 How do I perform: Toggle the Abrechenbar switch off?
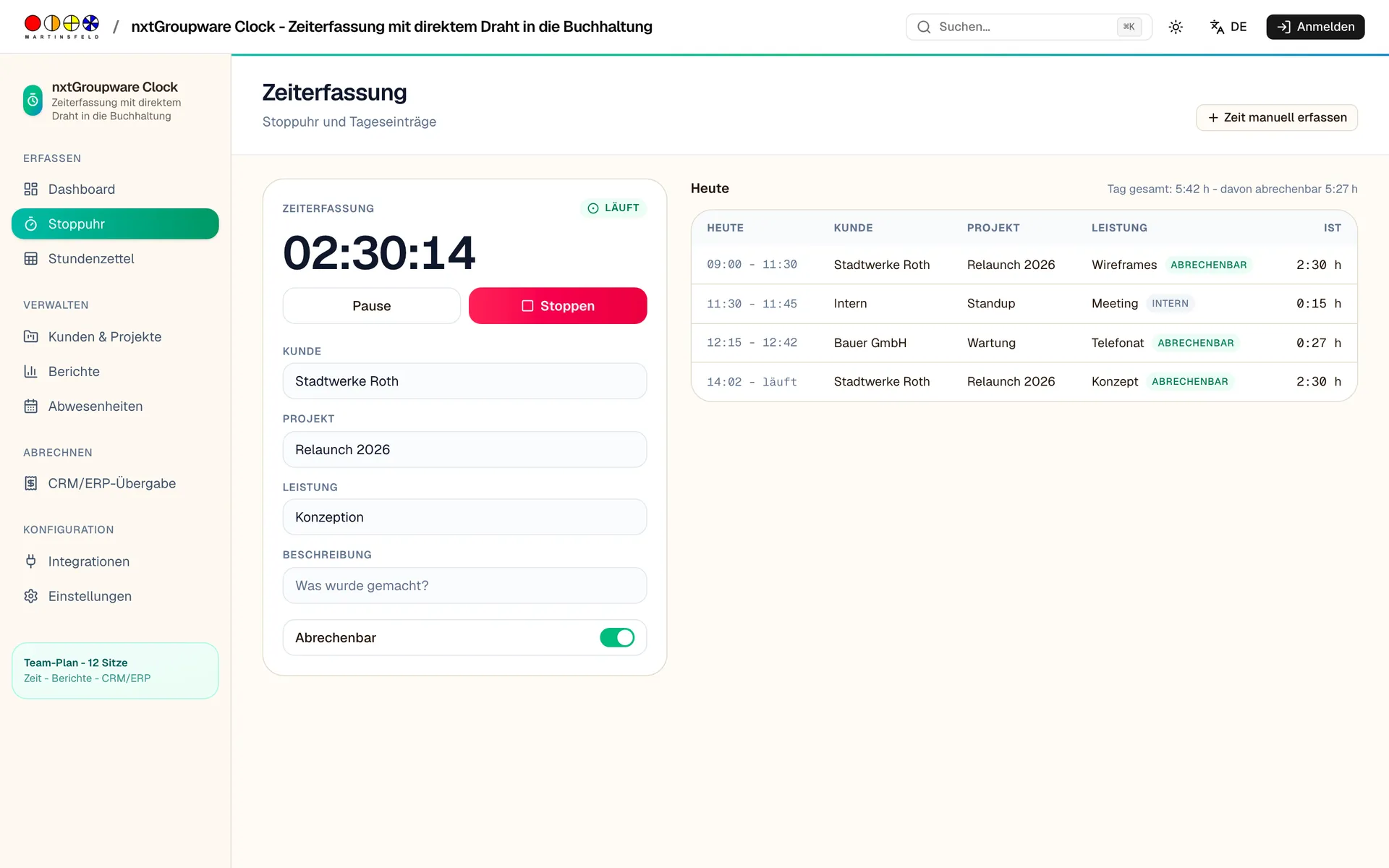(x=617, y=637)
